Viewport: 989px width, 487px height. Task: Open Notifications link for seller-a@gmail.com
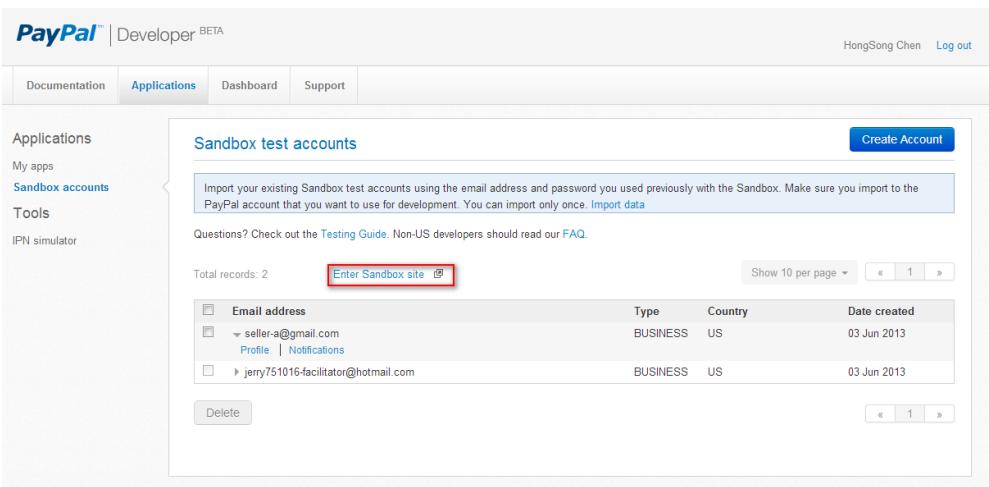[317, 350]
